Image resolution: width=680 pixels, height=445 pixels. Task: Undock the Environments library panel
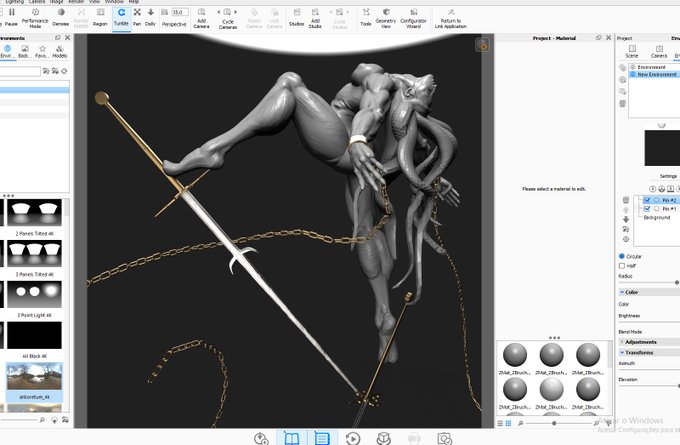58,38
